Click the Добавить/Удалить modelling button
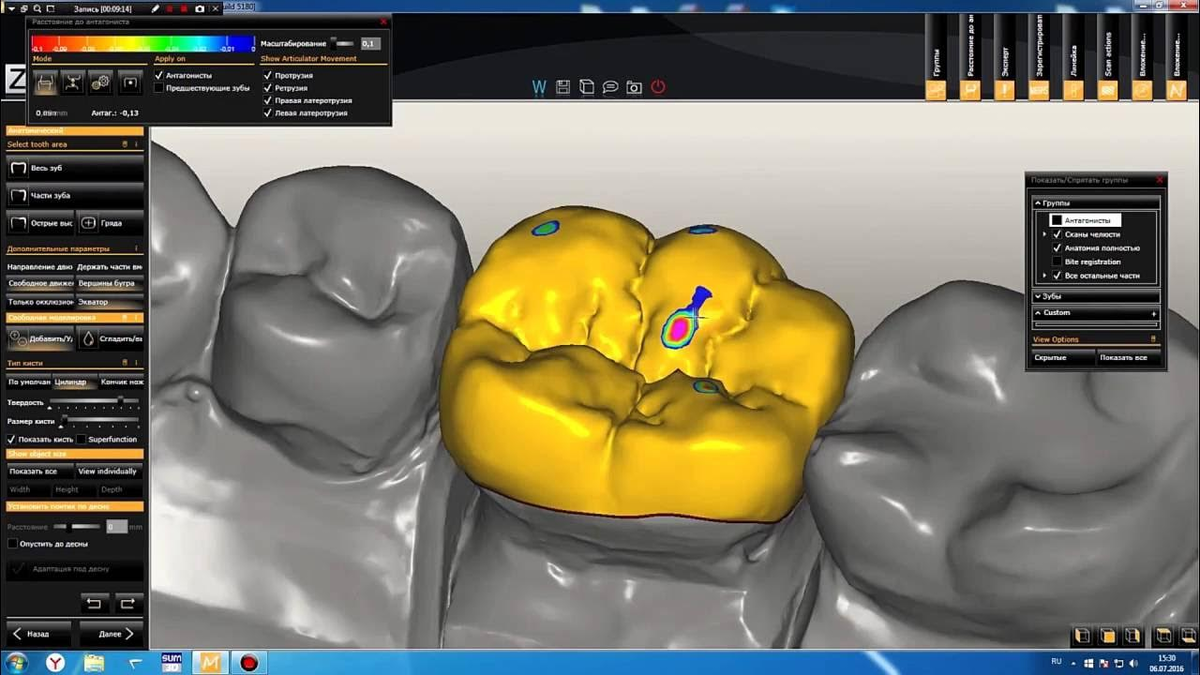 point(40,339)
